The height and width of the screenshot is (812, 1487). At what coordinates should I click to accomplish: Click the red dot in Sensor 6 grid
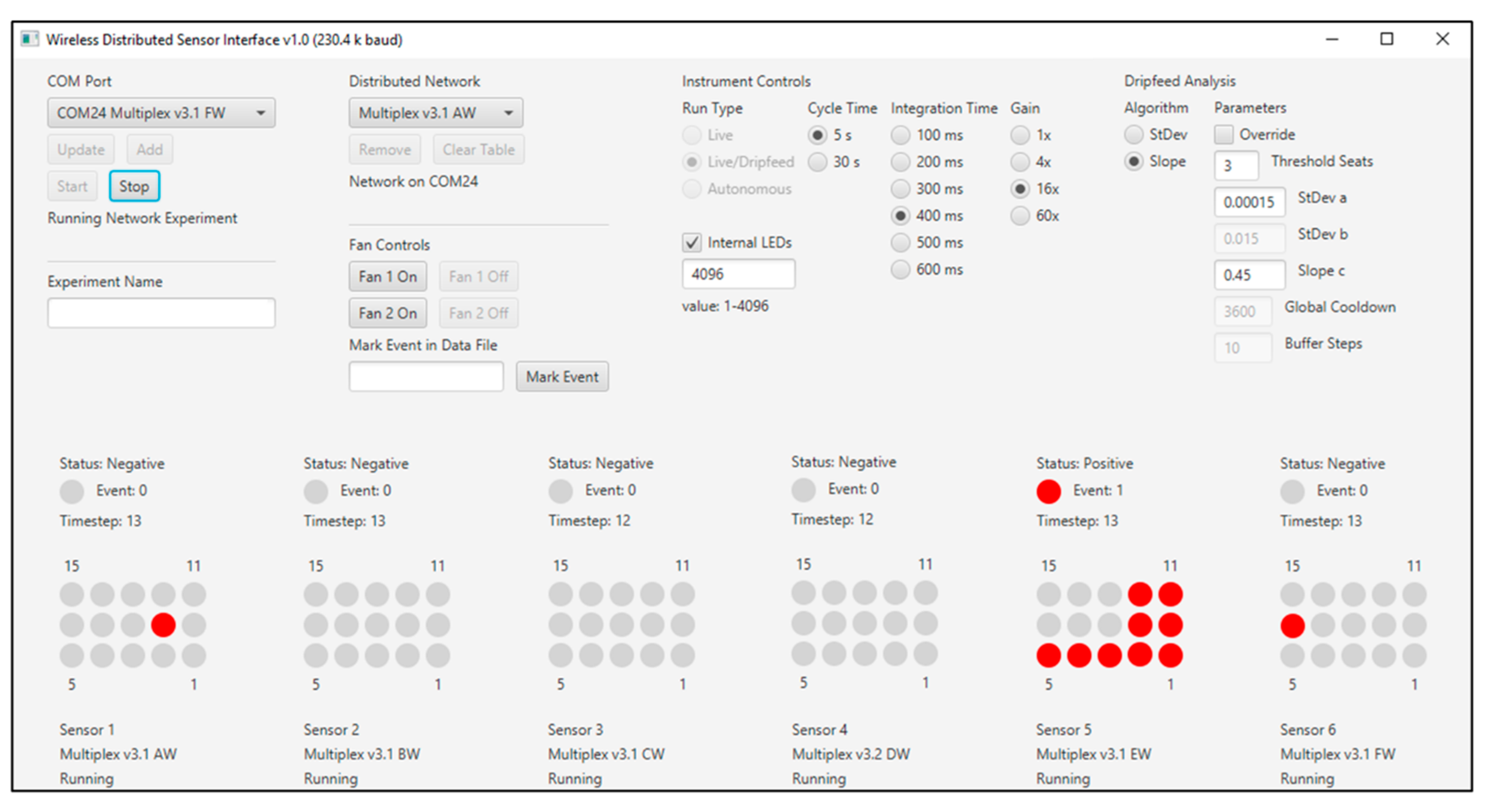1292,625
